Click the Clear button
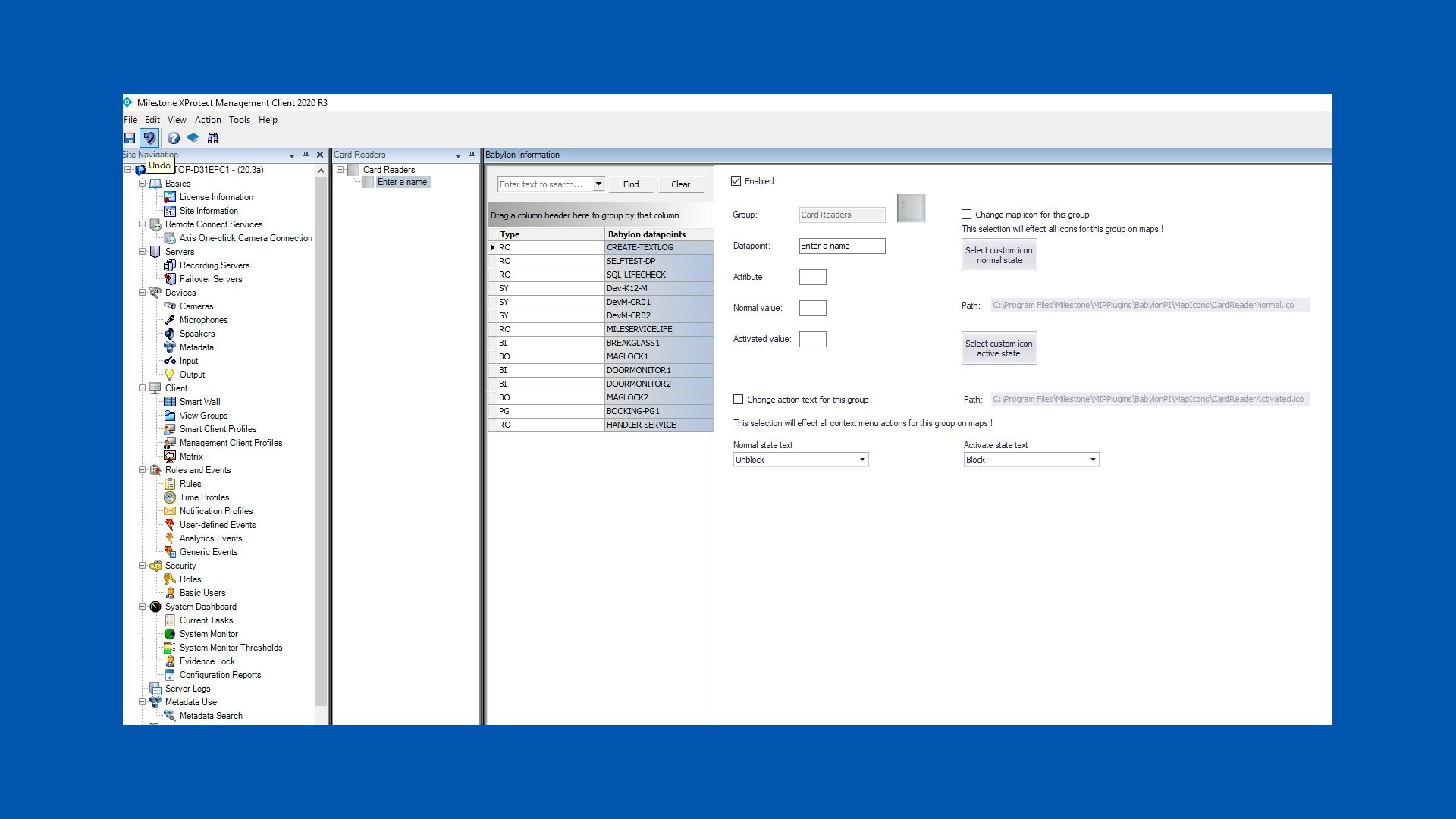Screen dimensions: 1456x819 [x=681, y=184]
